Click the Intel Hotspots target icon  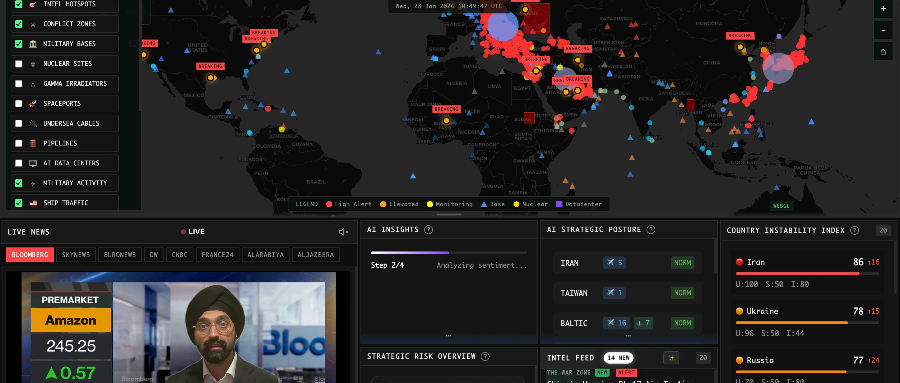(33, 4)
